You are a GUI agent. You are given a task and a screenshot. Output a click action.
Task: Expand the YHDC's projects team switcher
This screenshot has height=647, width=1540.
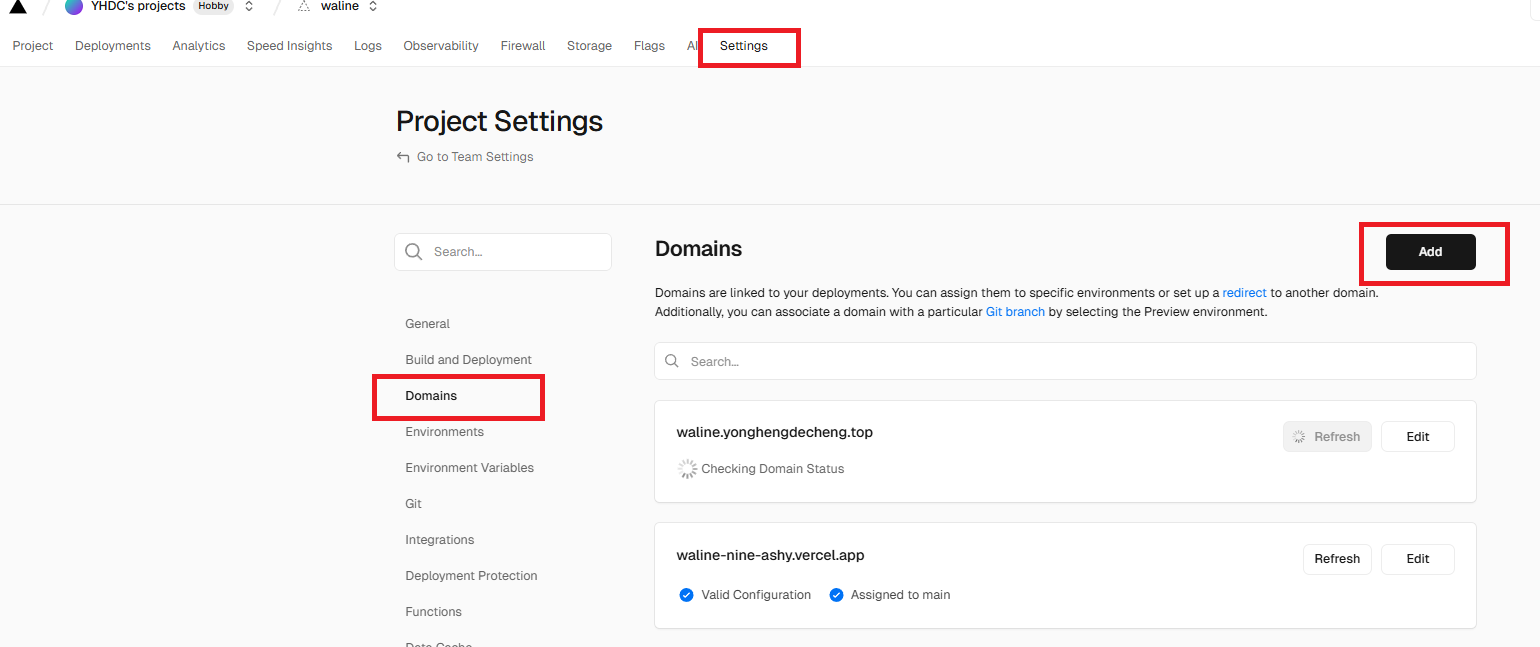[249, 7]
